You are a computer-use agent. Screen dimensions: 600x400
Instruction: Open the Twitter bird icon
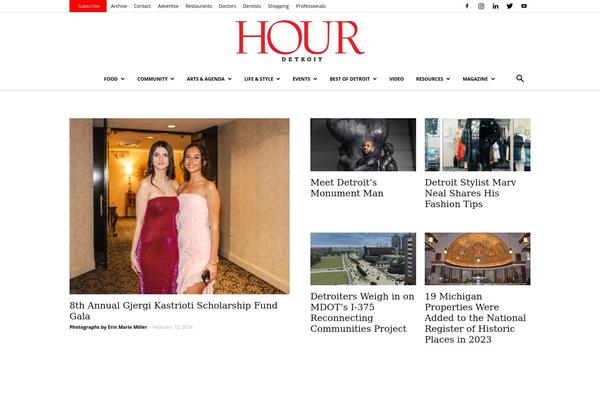point(510,6)
